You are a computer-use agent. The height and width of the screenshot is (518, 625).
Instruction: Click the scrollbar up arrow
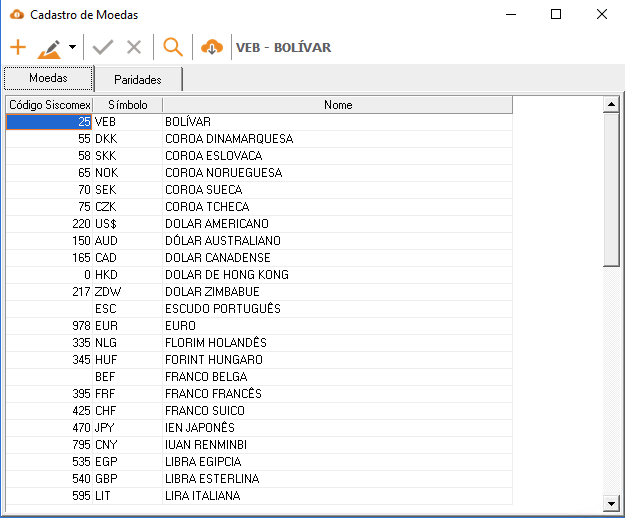(x=611, y=105)
